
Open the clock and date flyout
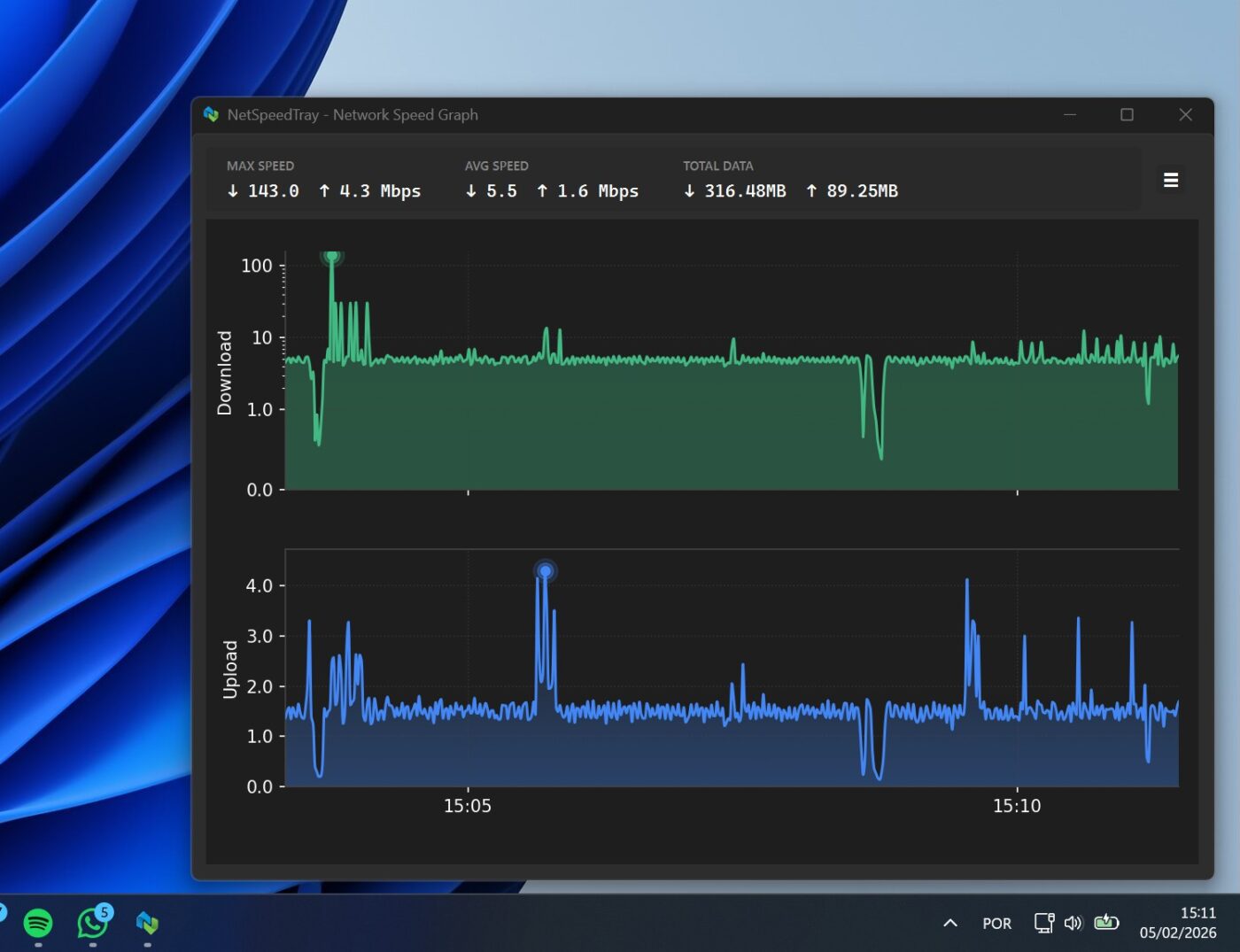(x=1178, y=922)
